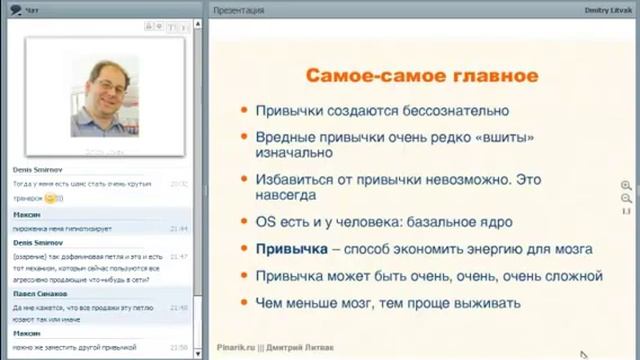Click the presenter webcam photo thumbnail
The image size is (640, 360).
pos(105,96)
